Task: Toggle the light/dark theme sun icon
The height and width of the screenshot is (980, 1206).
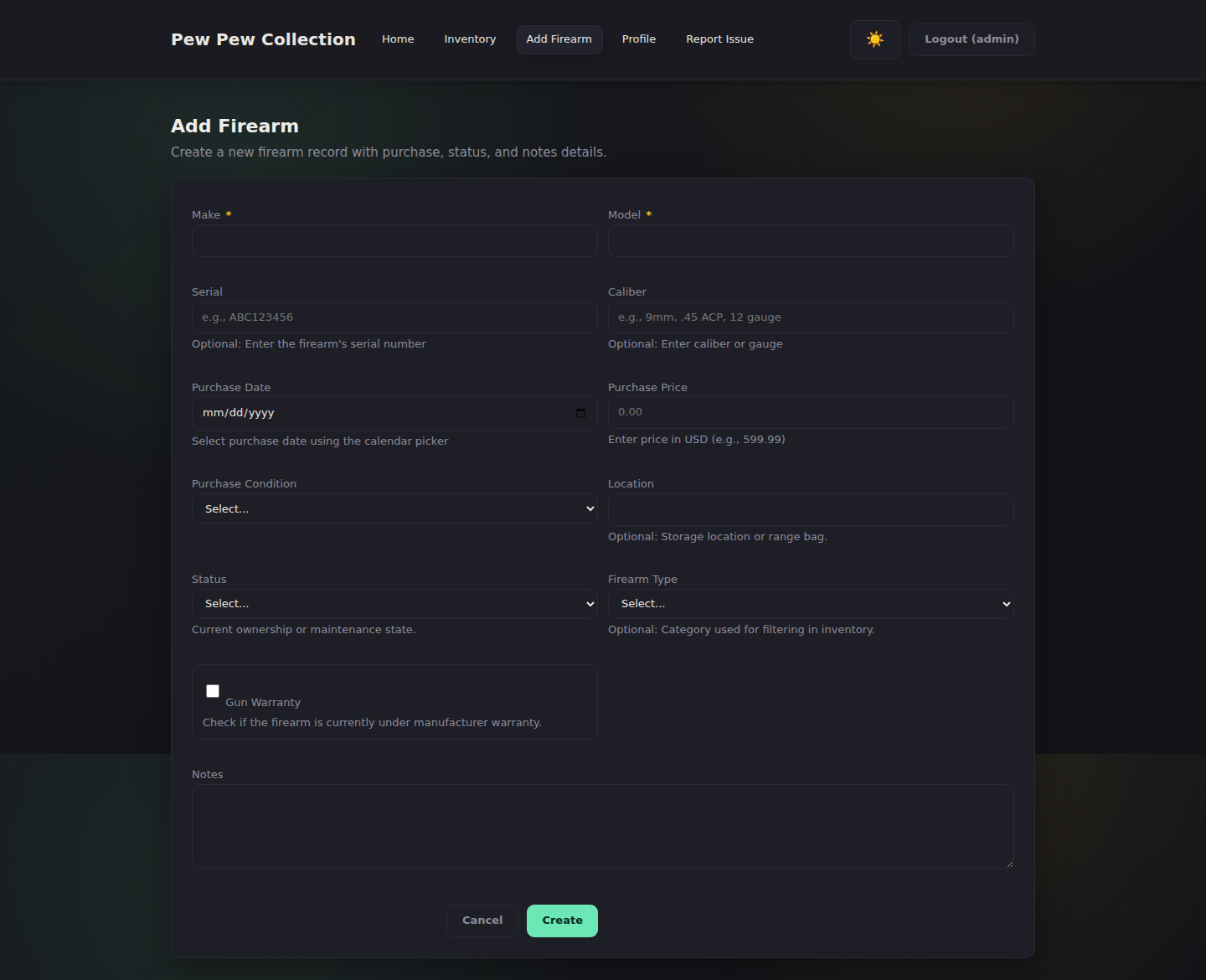Action: point(874,39)
